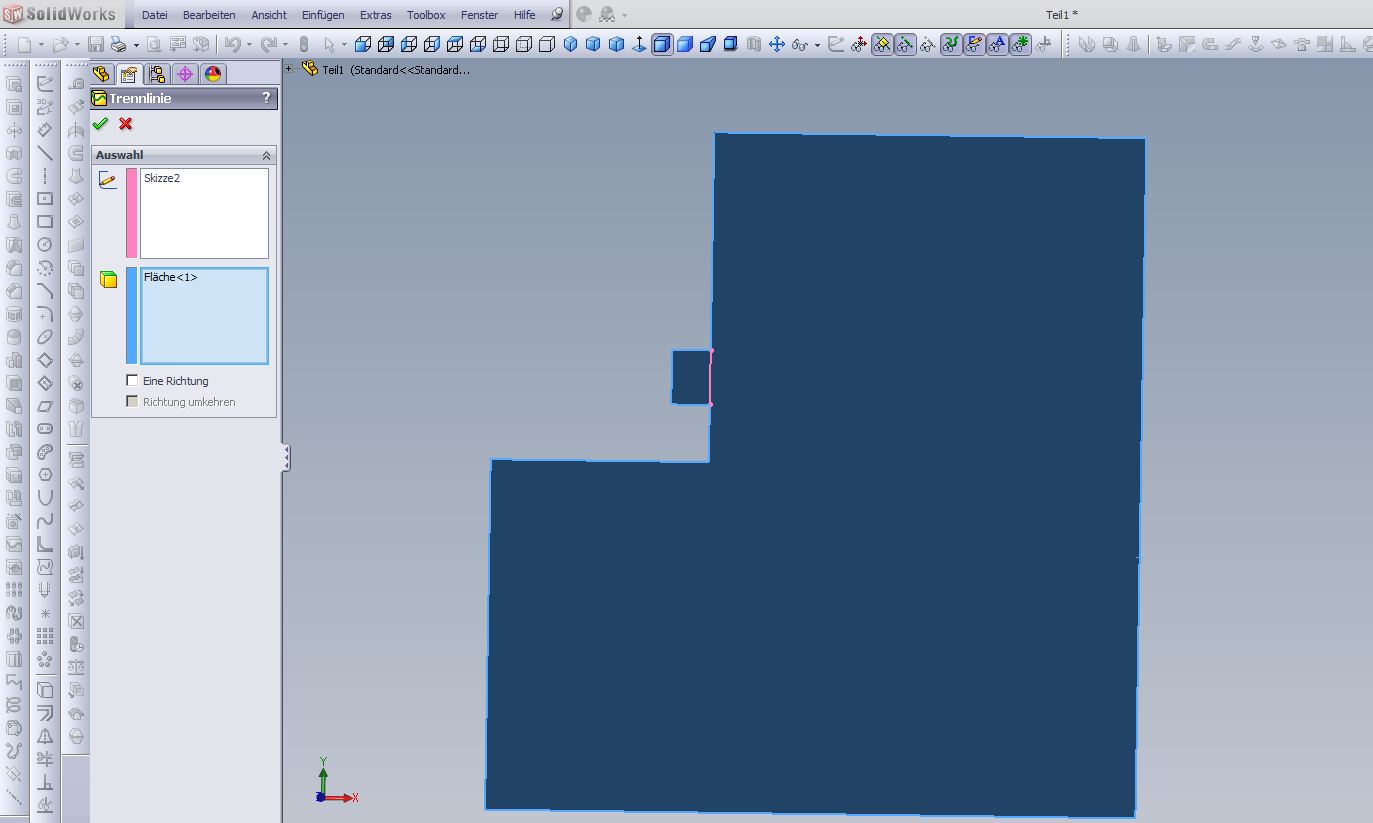
Task: Open Trennlinie help question mark
Action: coord(266,98)
